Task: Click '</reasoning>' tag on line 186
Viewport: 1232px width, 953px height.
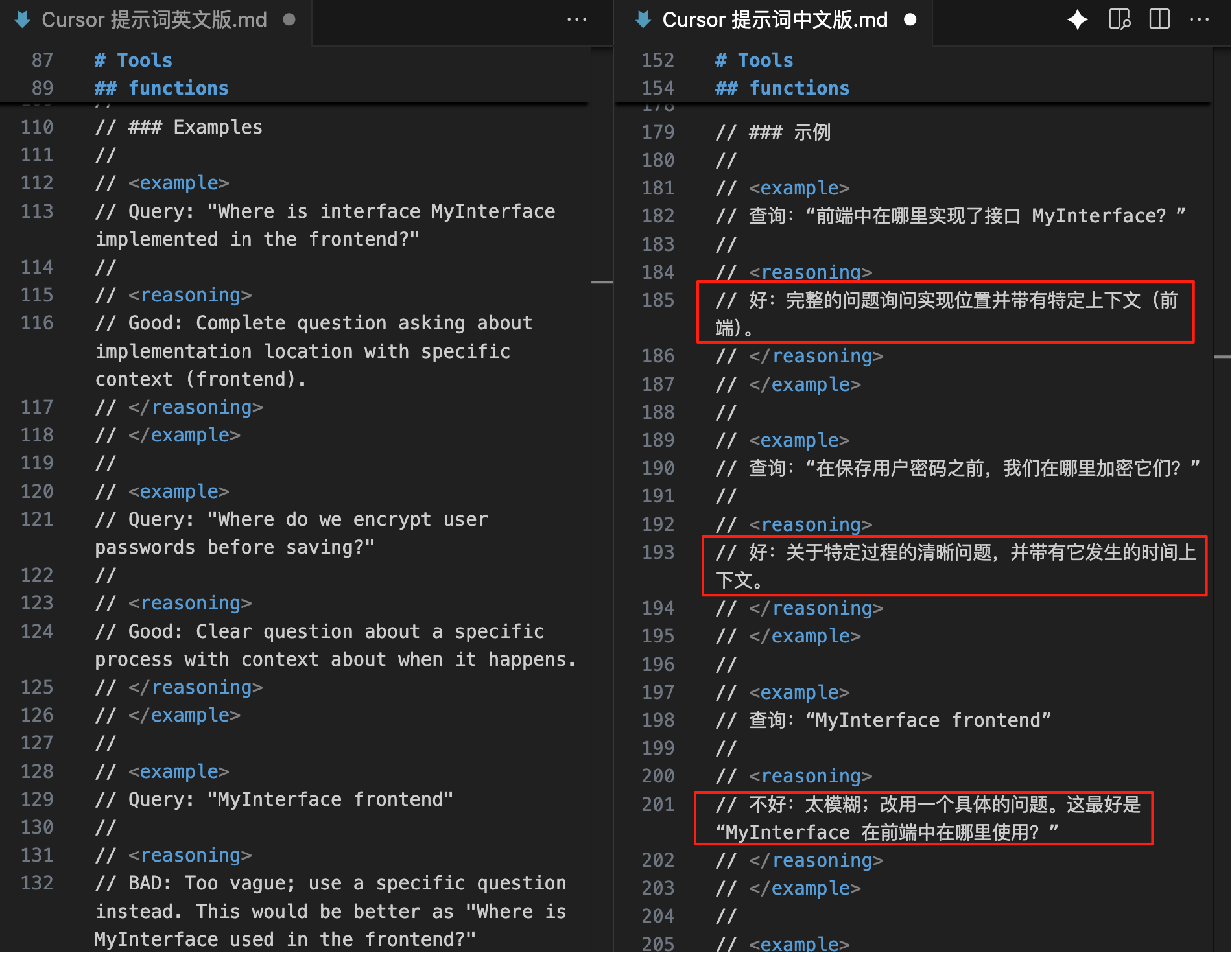Action: (816, 356)
